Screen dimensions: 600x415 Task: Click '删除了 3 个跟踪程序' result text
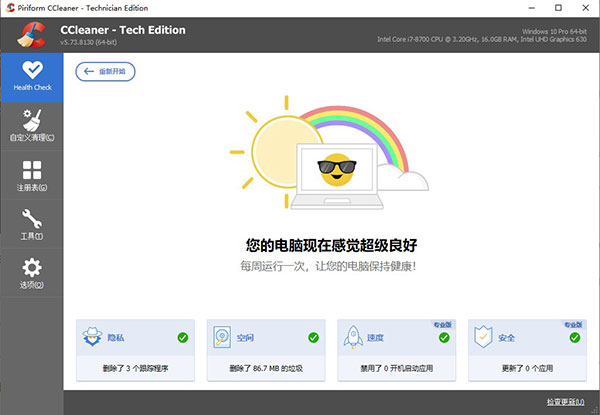(135, 368)
